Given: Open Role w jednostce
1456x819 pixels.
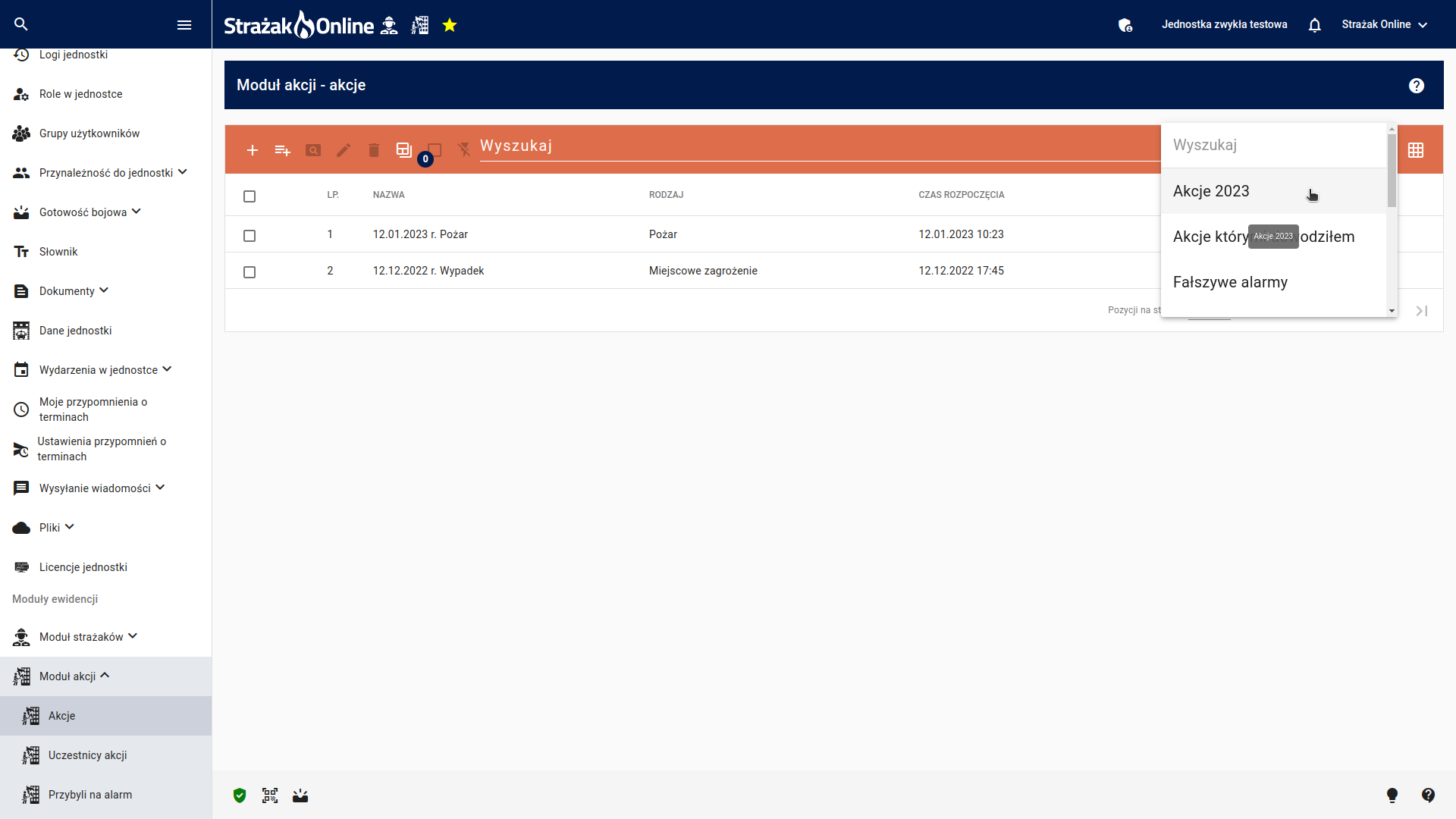Looking at the screenshot, I should (105, 94).
